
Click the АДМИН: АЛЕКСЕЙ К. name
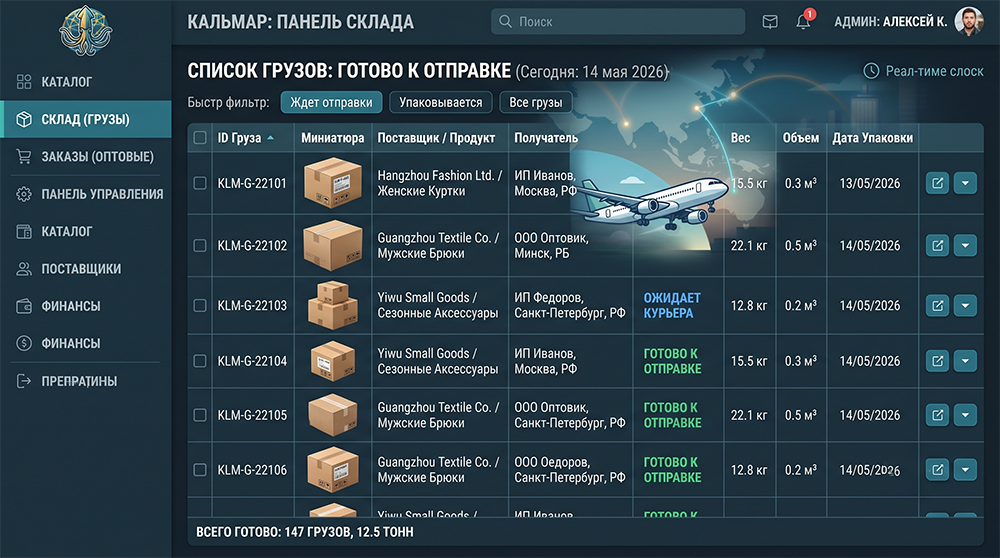890,22
